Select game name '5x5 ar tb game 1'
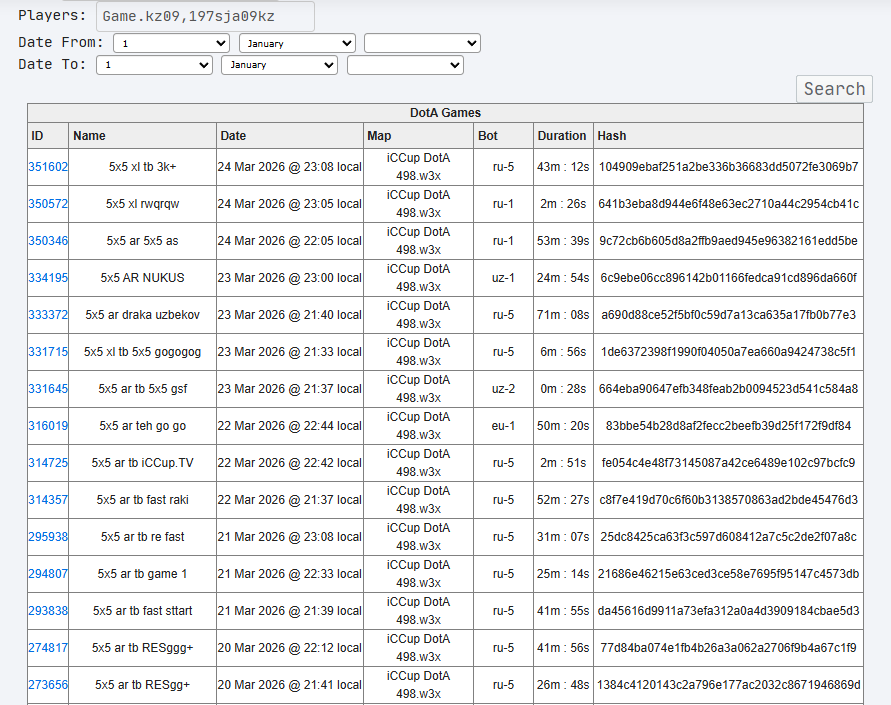This screenshot has width=891, height=705. point(143,574)
